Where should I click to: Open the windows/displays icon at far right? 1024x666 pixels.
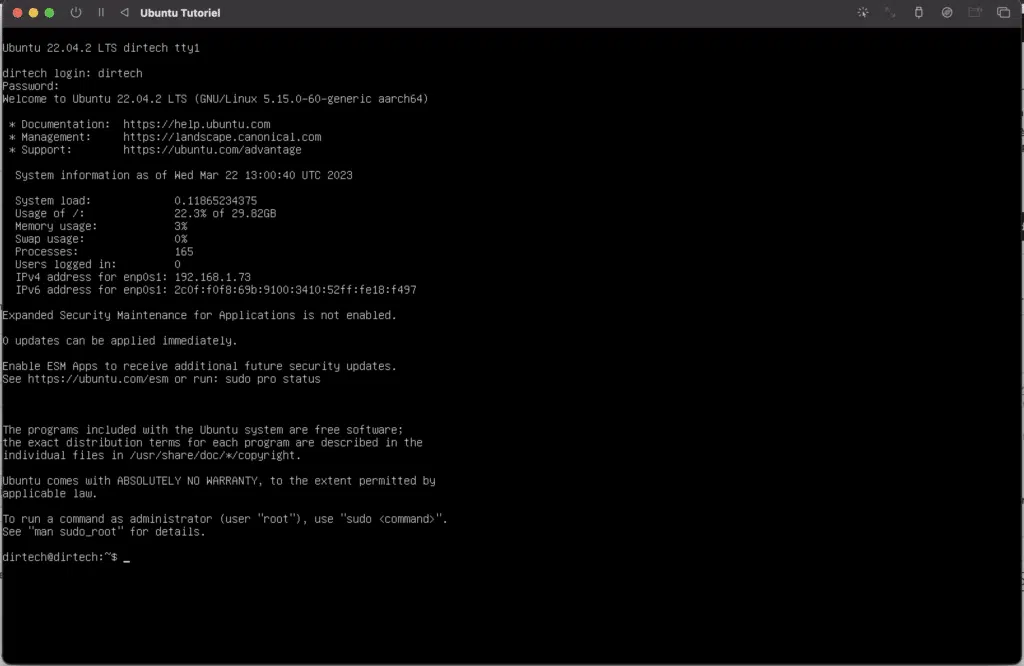[x=1003, y=12]
